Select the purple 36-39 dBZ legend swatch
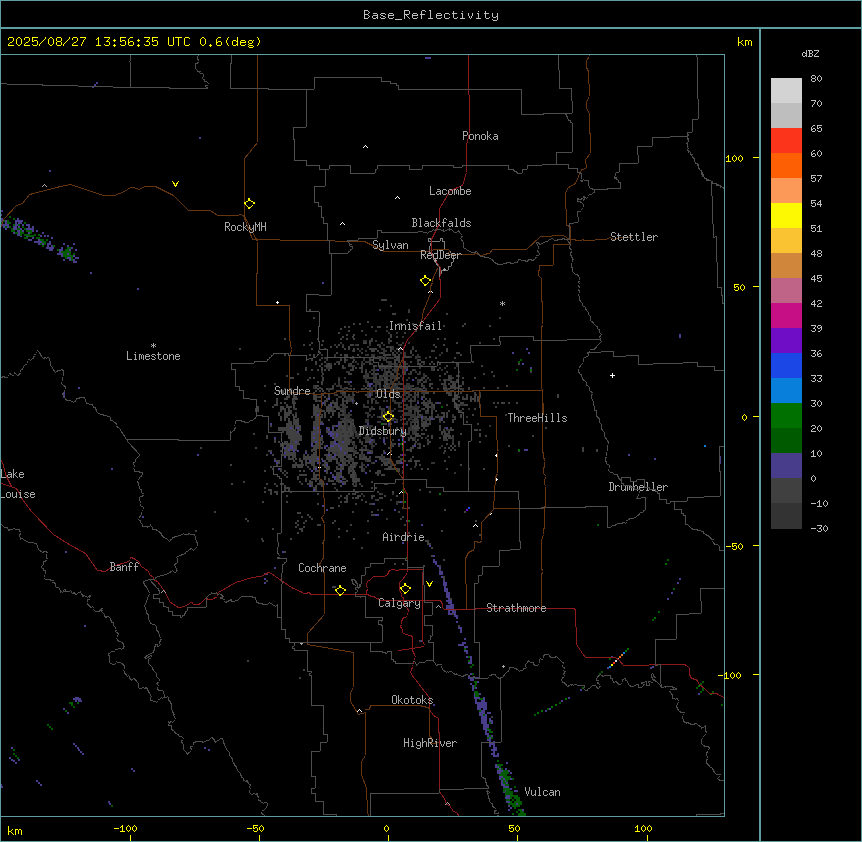Screen dimensions: 862x842 click(x=786, y=341)
